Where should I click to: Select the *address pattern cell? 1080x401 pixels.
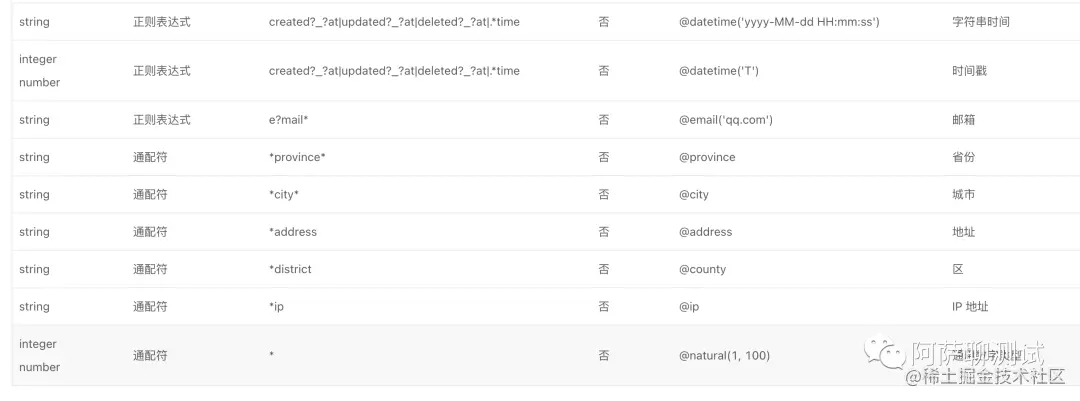[293, 232]
